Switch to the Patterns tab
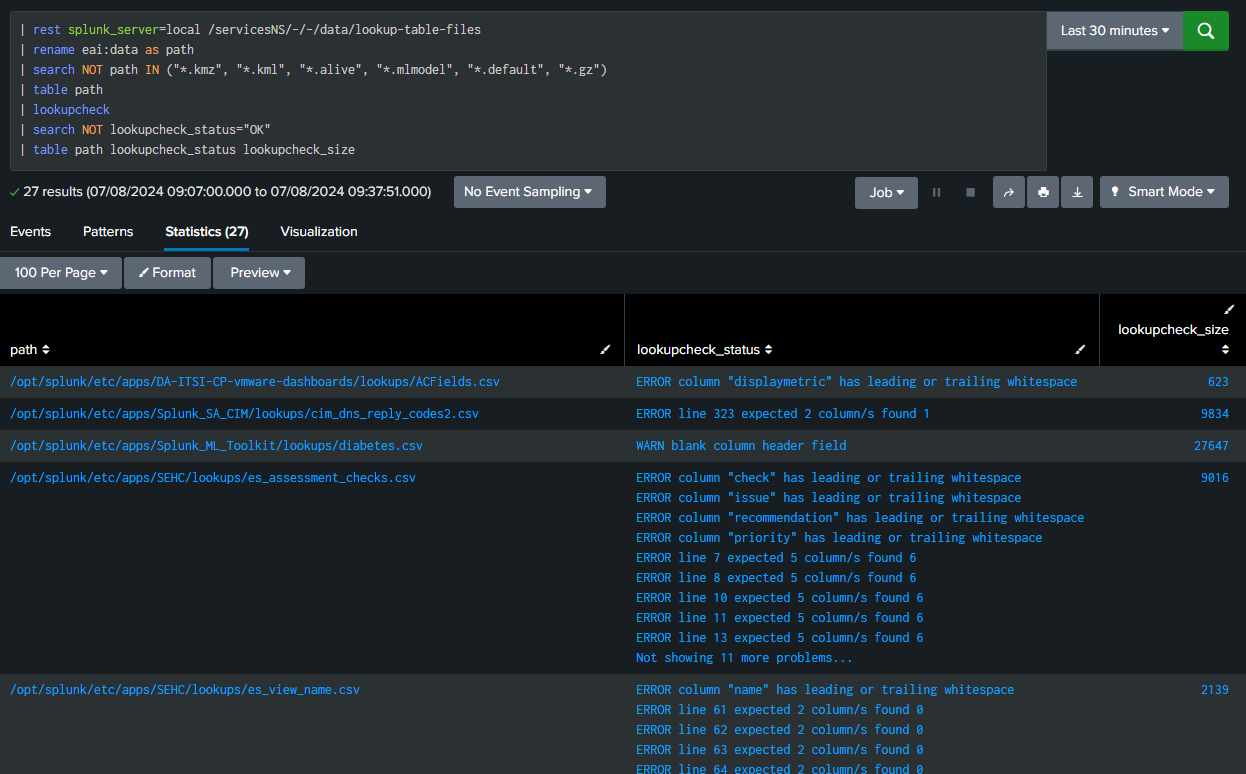This screenshot has height=774, width=1246. 108,232
